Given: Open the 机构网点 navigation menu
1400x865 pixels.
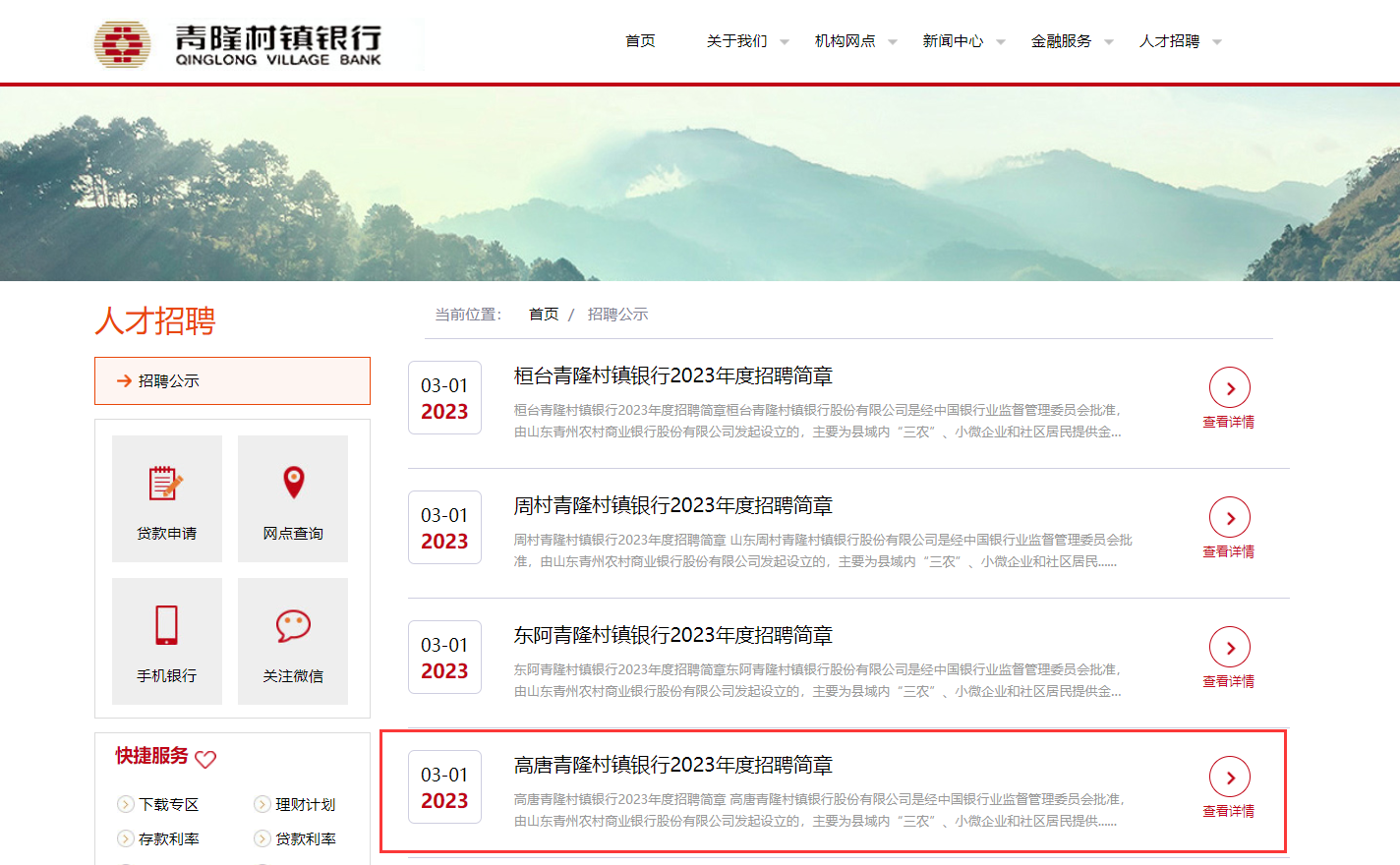Looking at the screenshot, I should (845, 40).
